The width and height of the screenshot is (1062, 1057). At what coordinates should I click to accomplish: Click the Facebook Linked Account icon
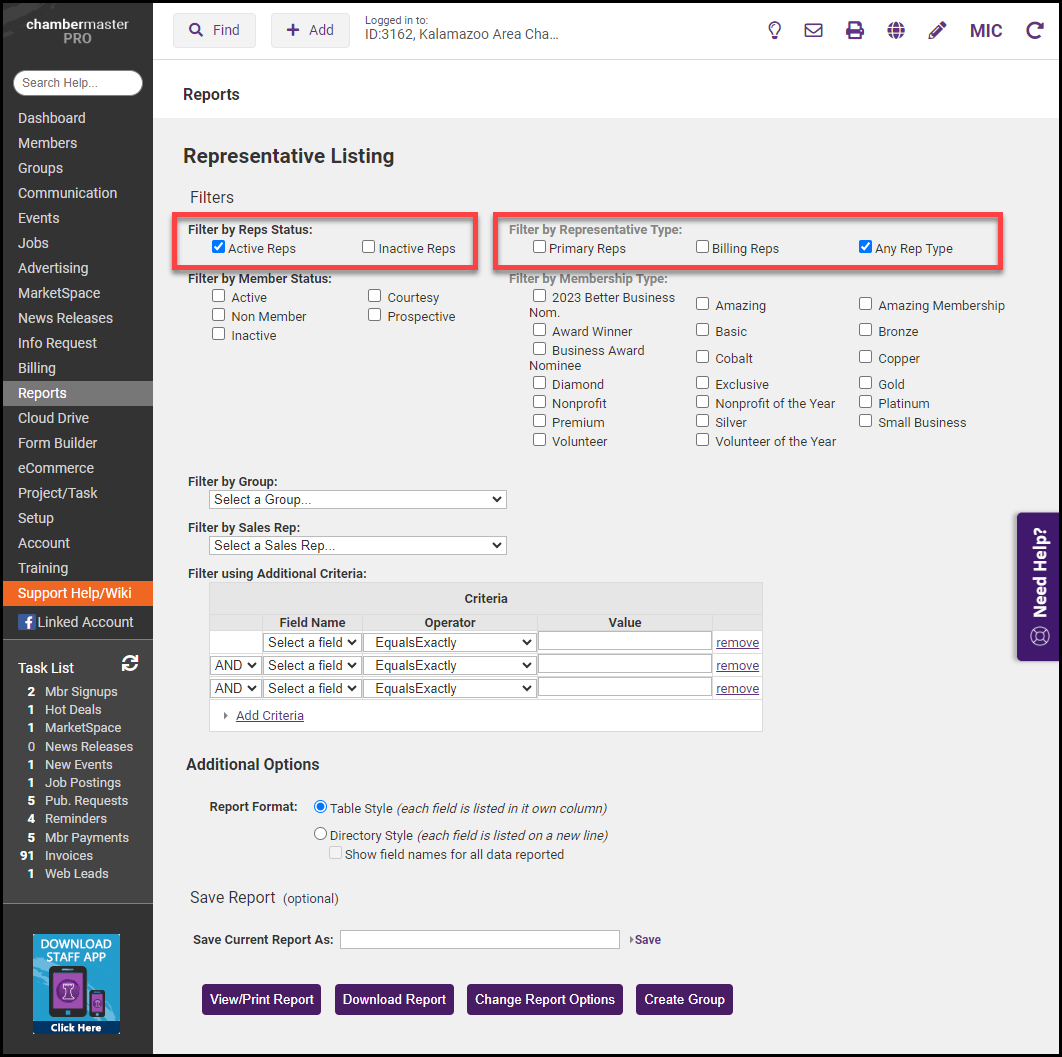[x=26, y=622]
